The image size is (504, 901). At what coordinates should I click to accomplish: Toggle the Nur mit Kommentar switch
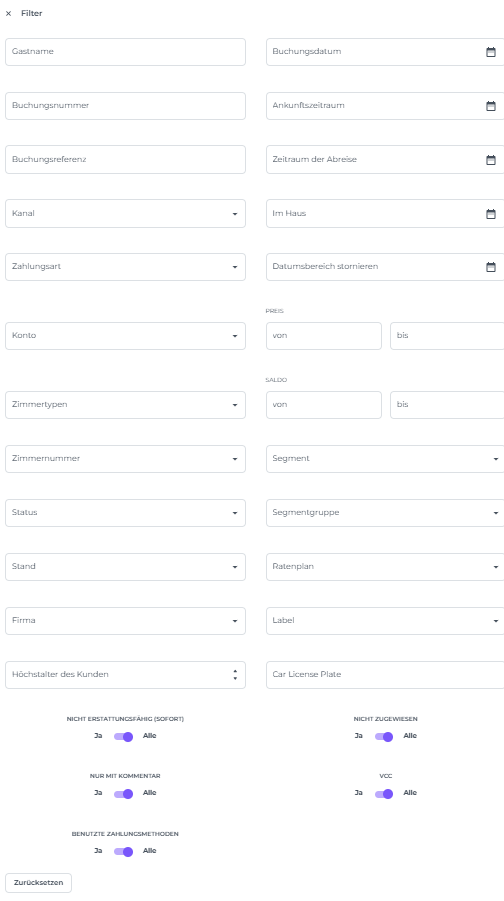[x=124, y=794]
